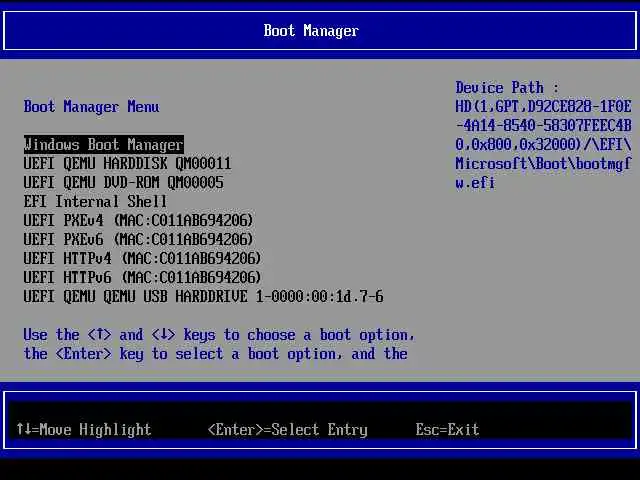Select UEFI HTTPv4 boot option
640x480 pixels.
click(142, 259)
